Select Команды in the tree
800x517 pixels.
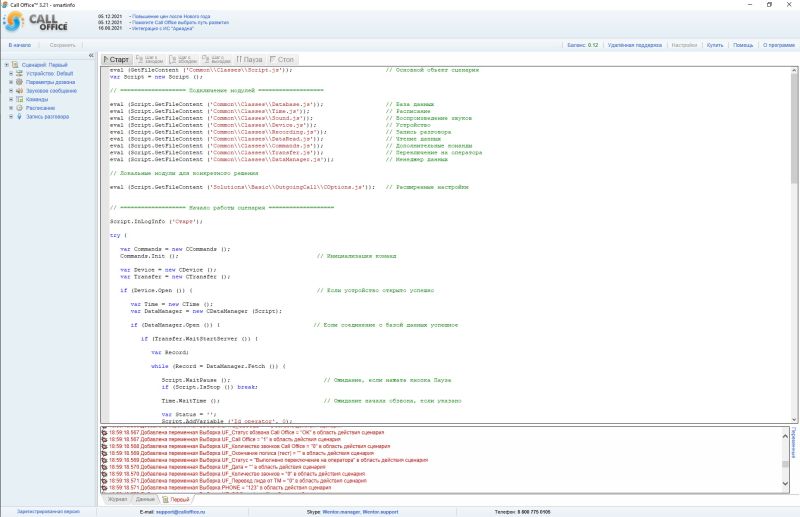[37, 100]
